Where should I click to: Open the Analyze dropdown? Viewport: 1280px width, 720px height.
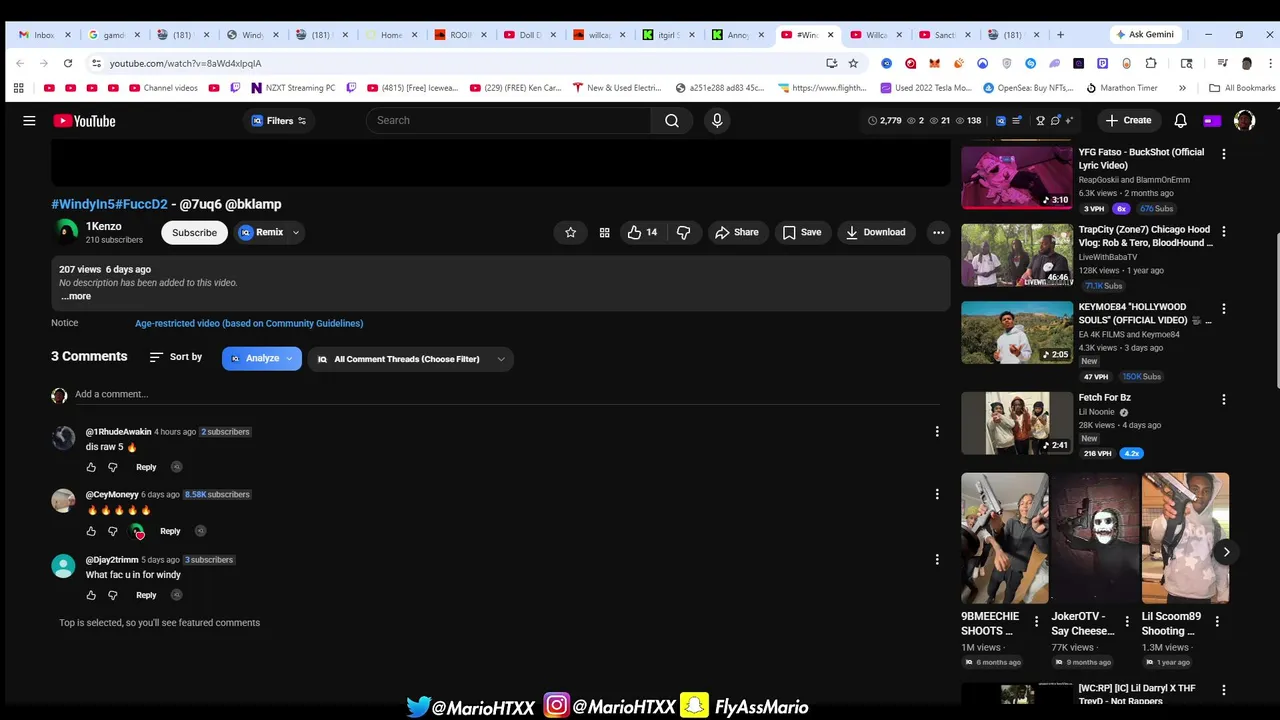[x=262, y=358]
